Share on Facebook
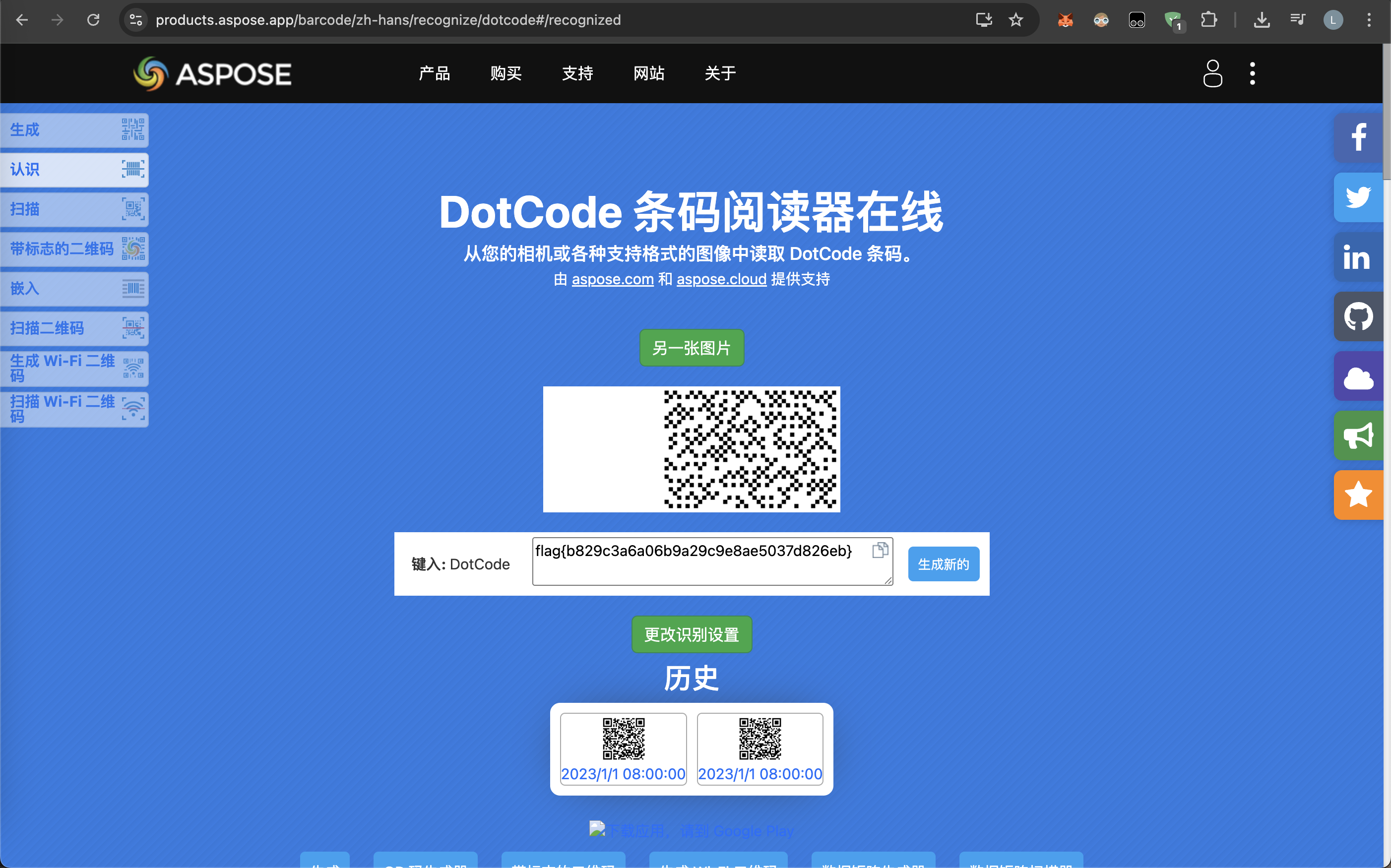This screenshot has width=1391, height=868. pos(1358,137)
